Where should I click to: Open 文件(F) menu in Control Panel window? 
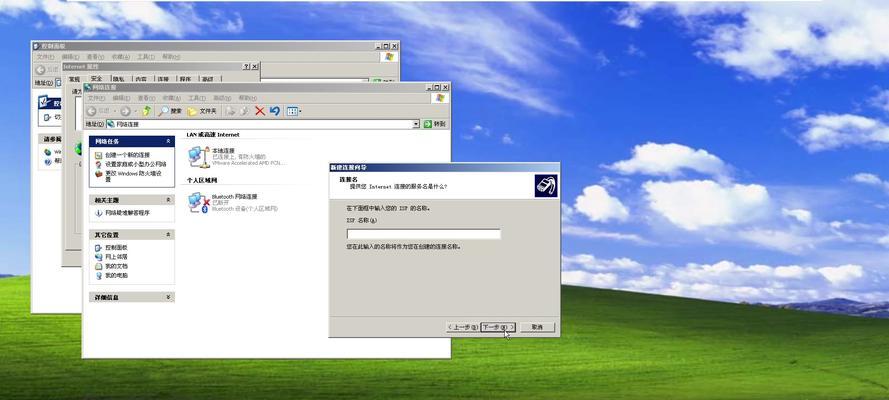point(46,57)
